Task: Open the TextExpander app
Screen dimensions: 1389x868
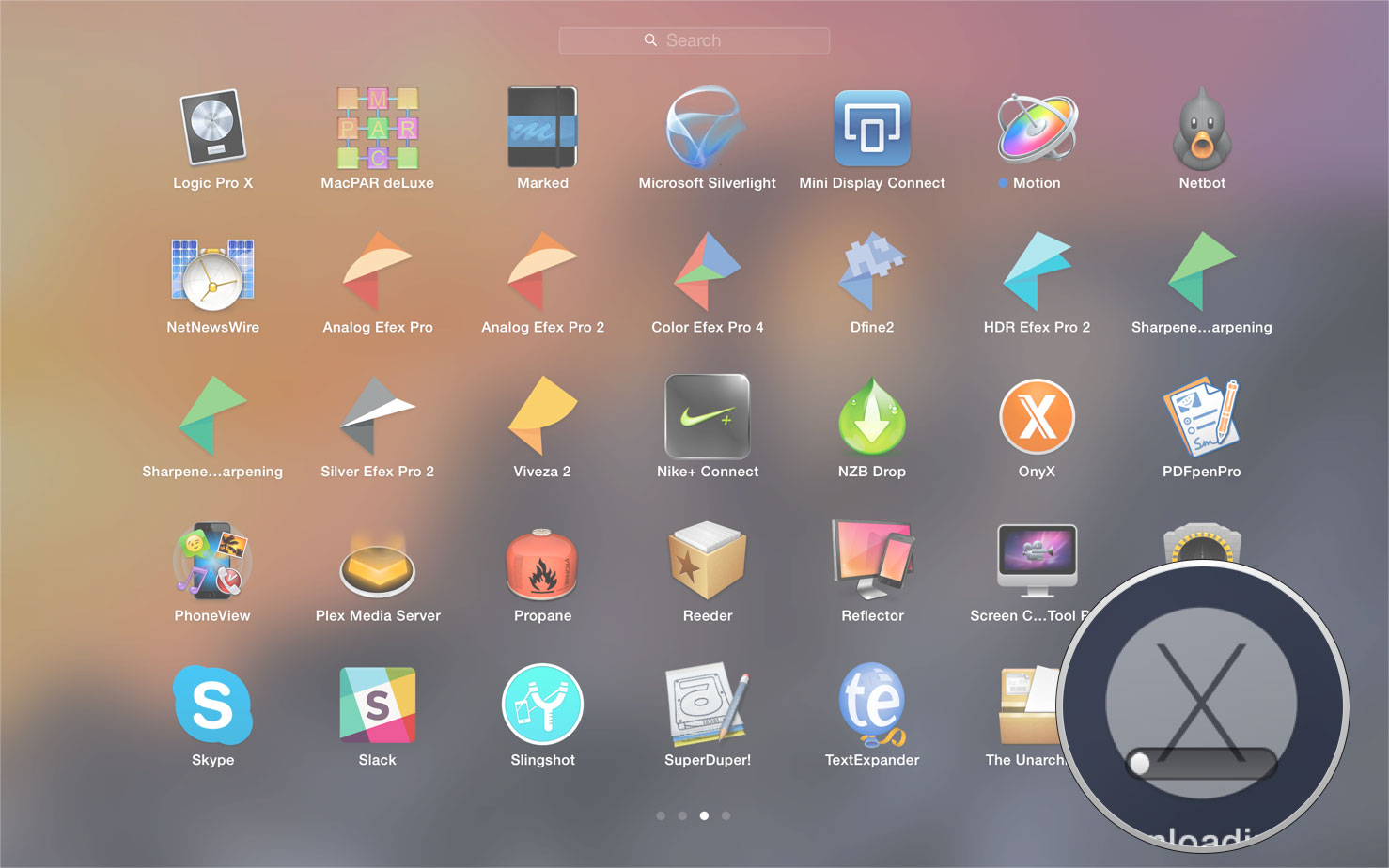Action: (x=872, y=705)
